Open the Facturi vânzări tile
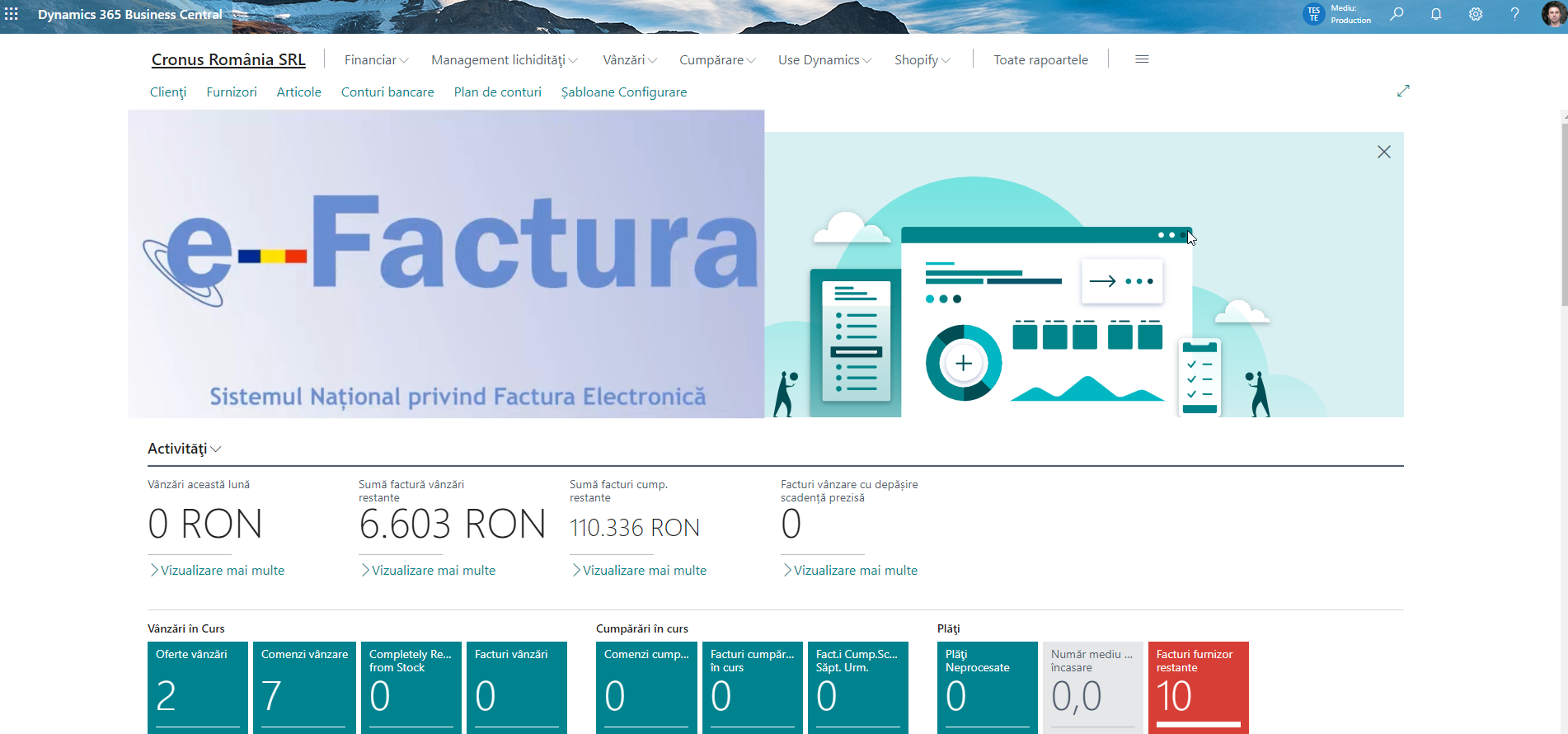 (517, 688)
